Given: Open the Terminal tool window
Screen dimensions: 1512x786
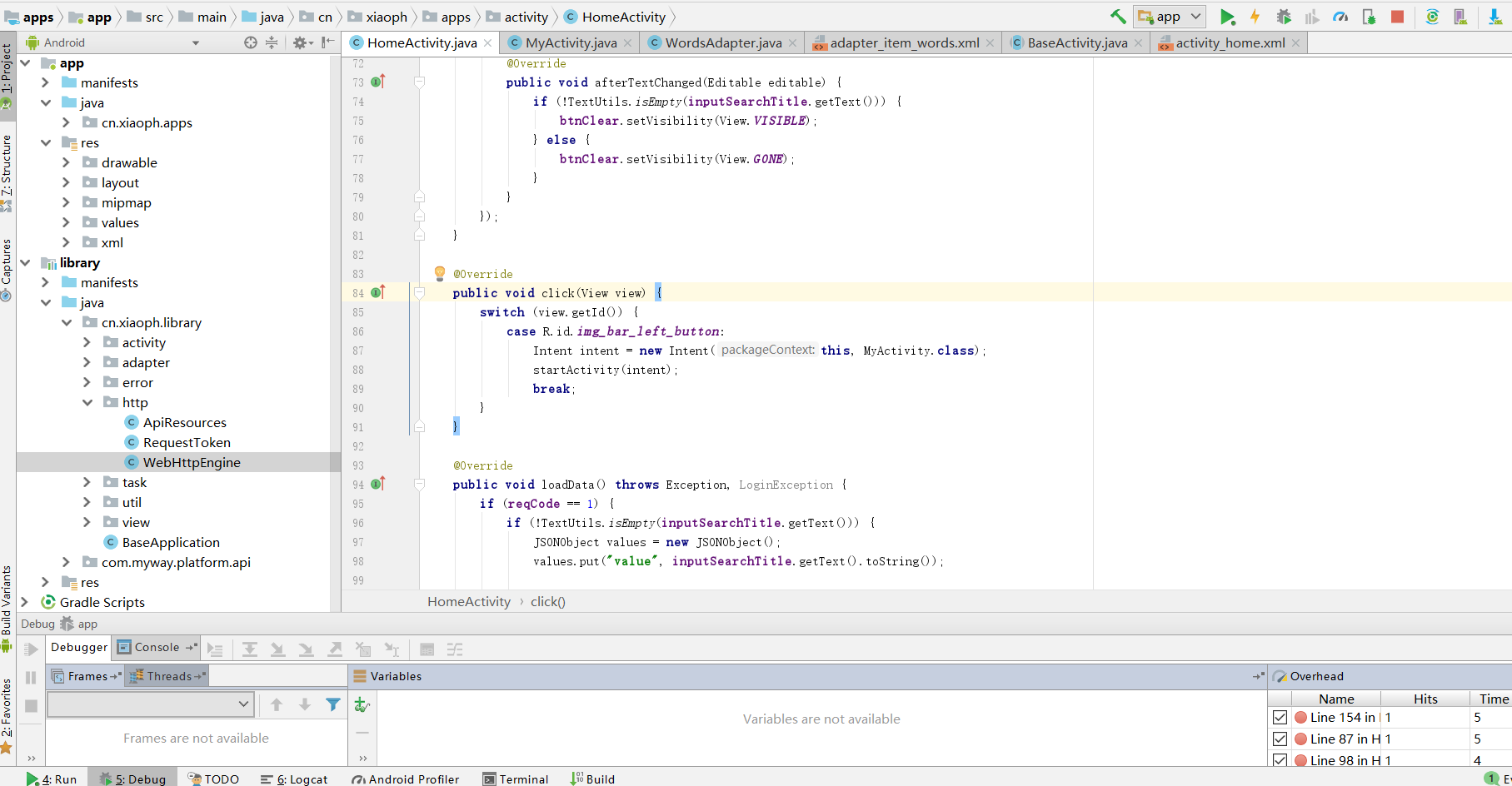Looking at the screenshot, I should click(x=516, y=779).
